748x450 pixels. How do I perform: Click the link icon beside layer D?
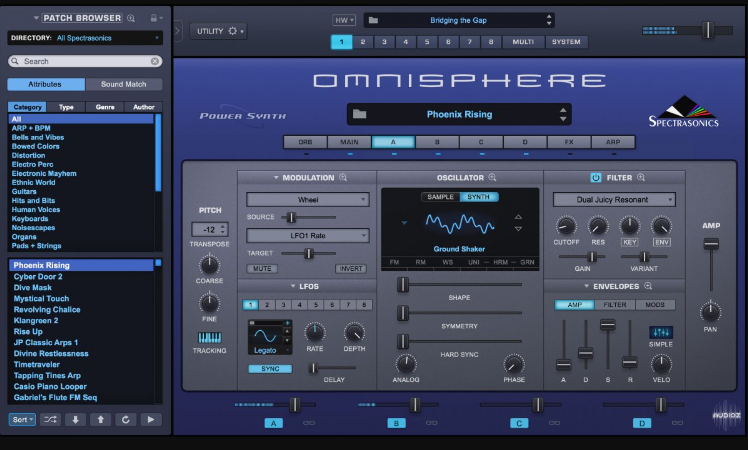point(677,423)
